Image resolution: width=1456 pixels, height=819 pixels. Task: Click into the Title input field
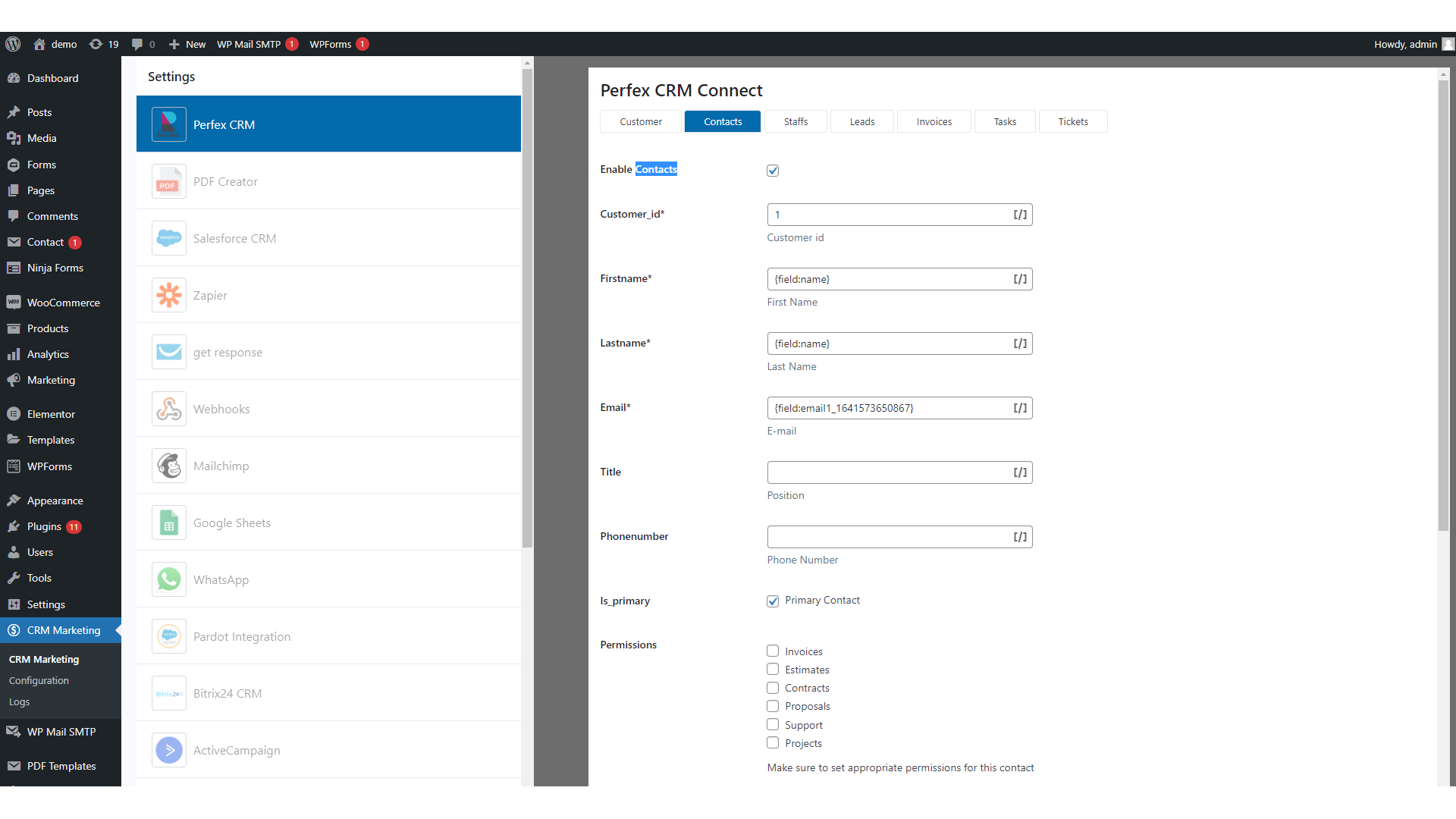(887, 472)
